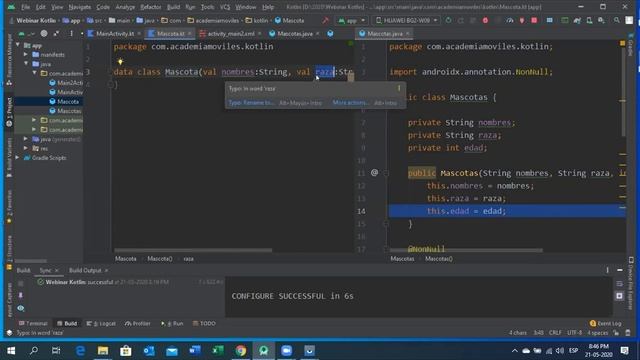This screenshot has width=640, height=360.
Task: Open the TODO tool window button
Action: click(x=204, y=324)
